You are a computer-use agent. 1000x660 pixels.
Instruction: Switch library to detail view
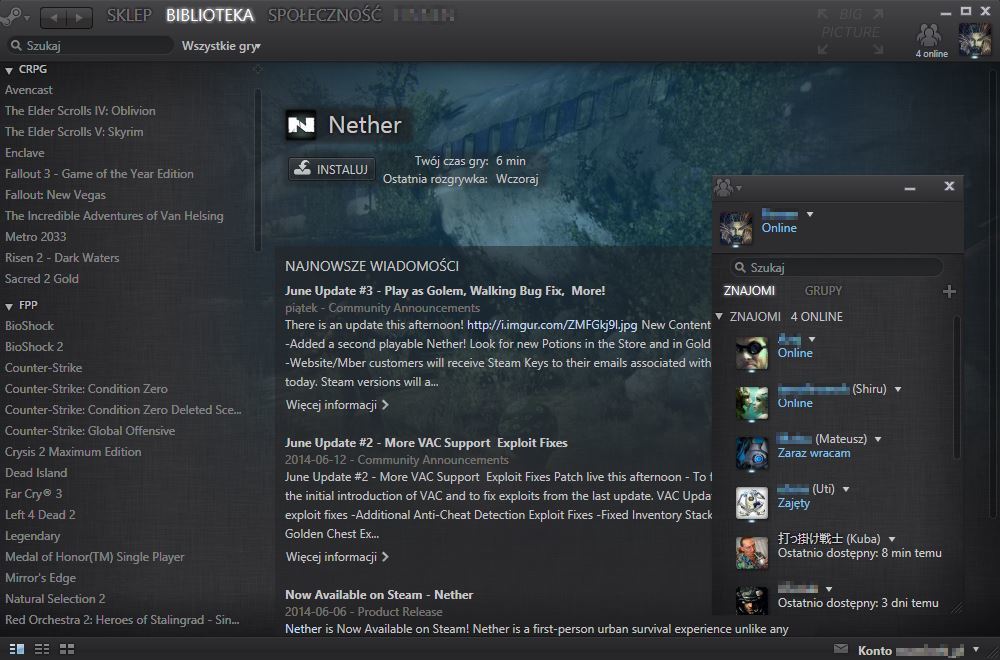tap(17, 649)
